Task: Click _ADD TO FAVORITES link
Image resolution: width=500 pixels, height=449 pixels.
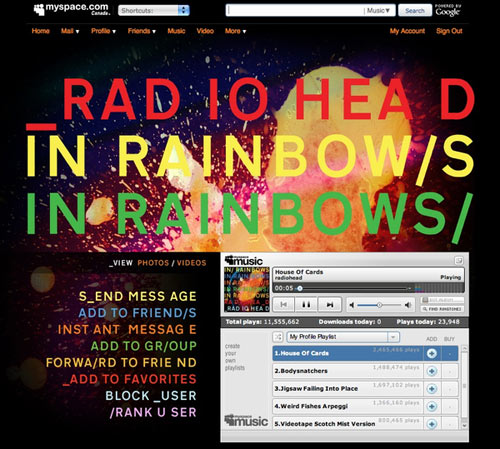Action: tap(130, 379)
